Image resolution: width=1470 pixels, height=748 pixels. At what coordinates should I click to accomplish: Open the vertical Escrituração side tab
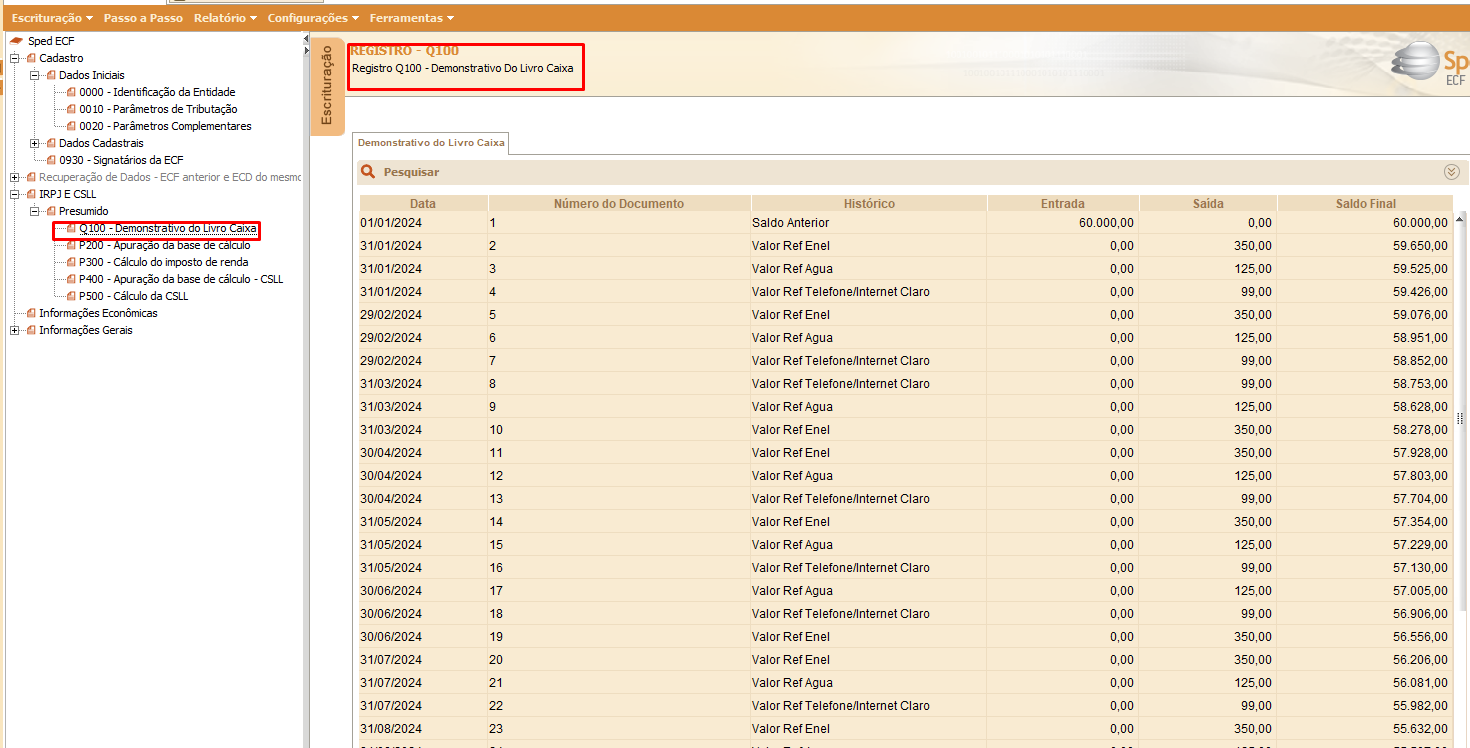coord(327,87)
